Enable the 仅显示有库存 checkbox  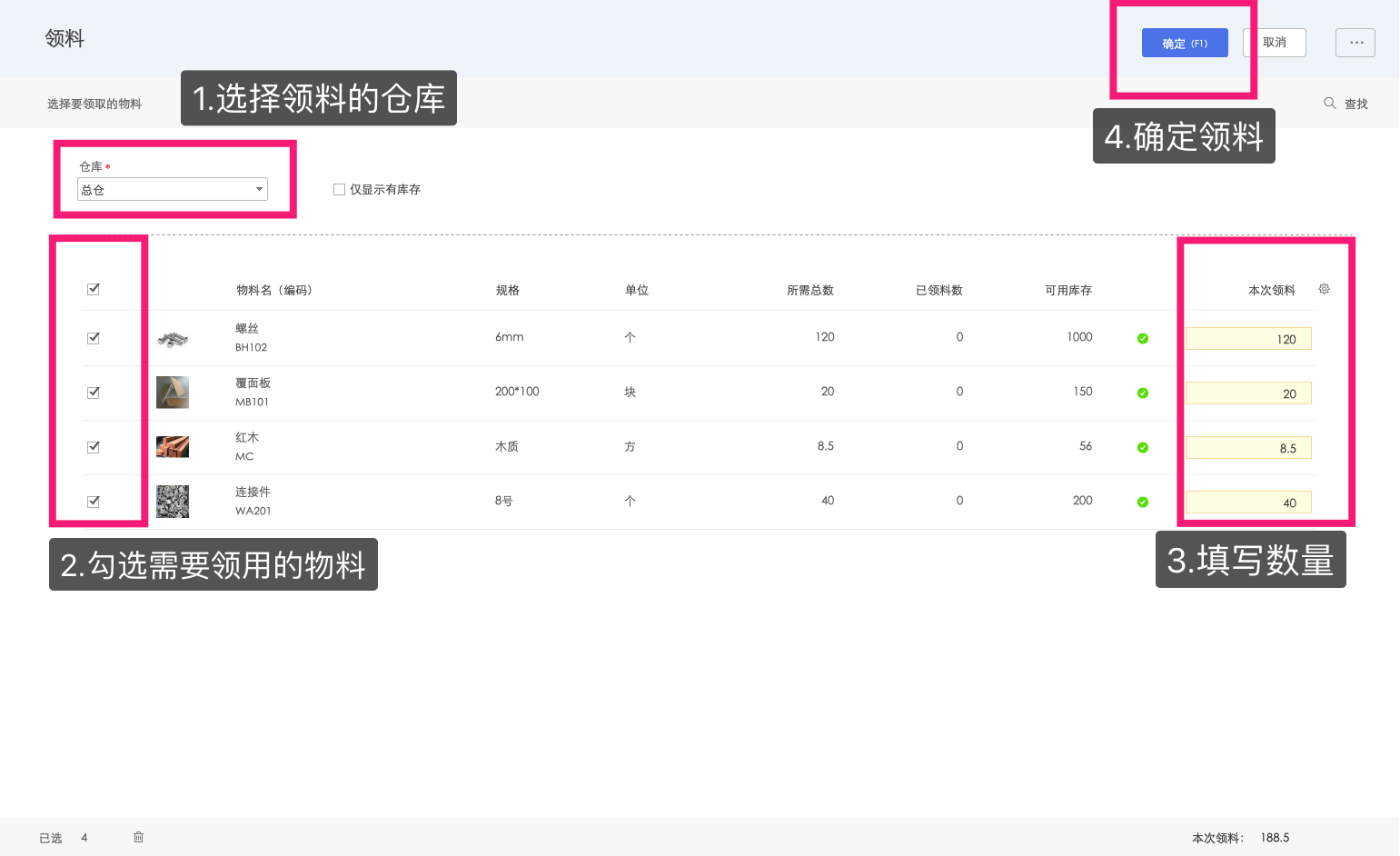339,189
